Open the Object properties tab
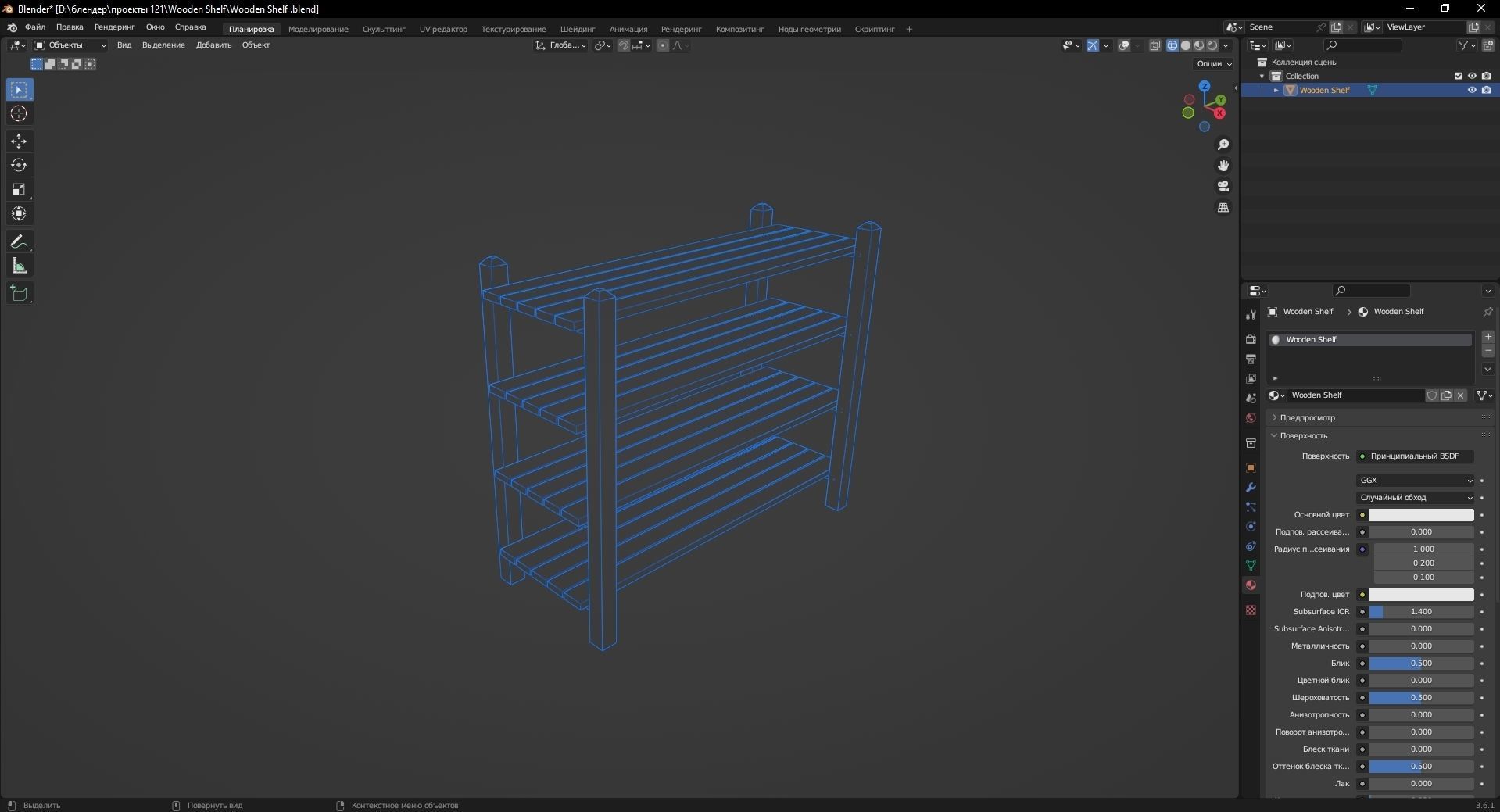The width and height of the screenshot is (1500, 812). coord(1251,467)
